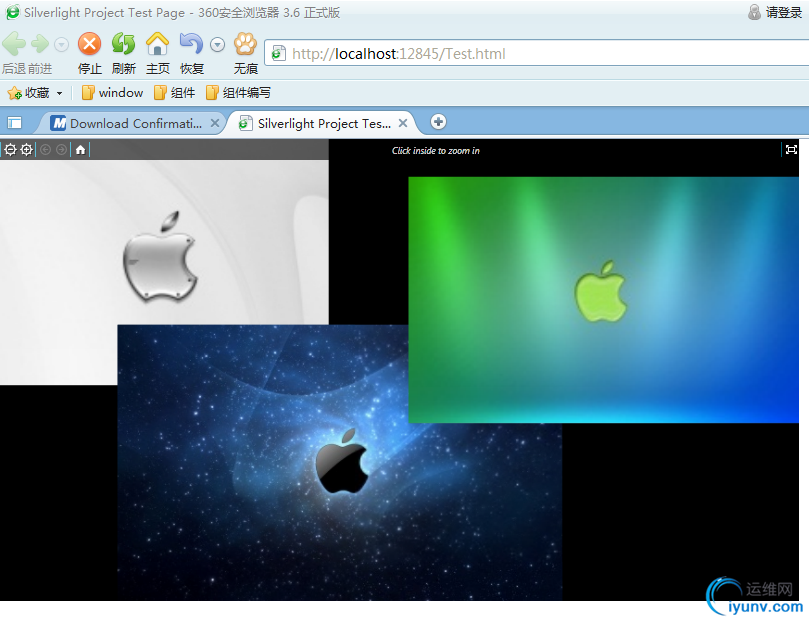Click the first zoom control in viewer toolbar

point(10,150)
